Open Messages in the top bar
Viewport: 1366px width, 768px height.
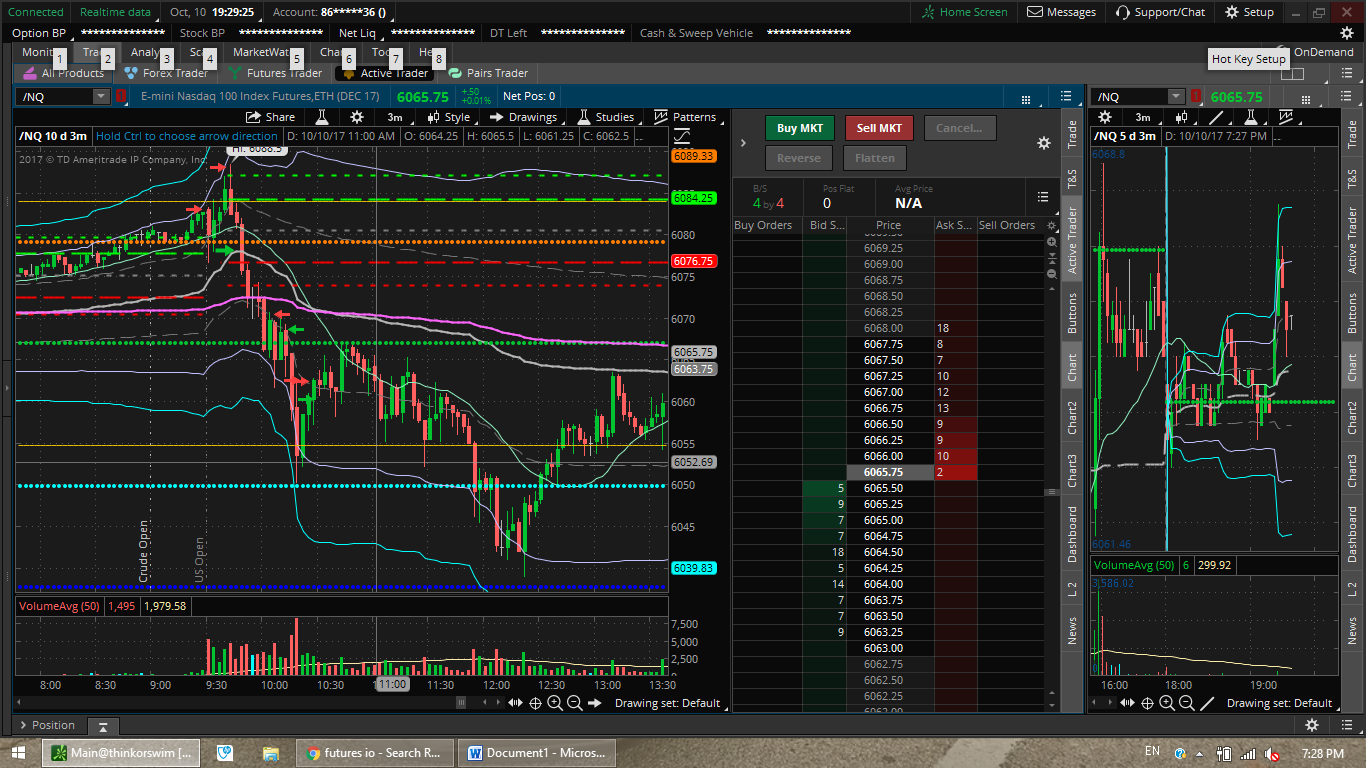coord(1062,12)
